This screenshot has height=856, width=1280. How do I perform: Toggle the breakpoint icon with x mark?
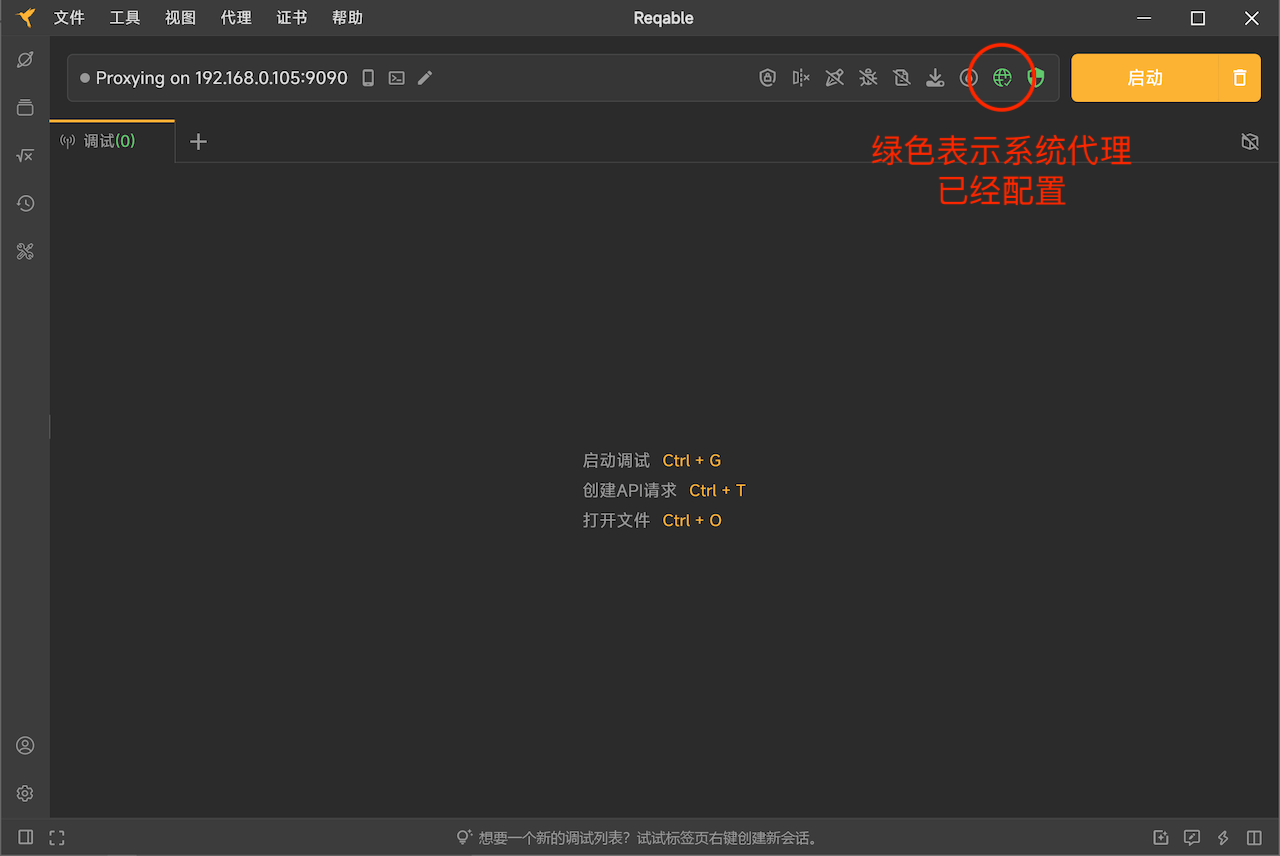coord(801,78)
